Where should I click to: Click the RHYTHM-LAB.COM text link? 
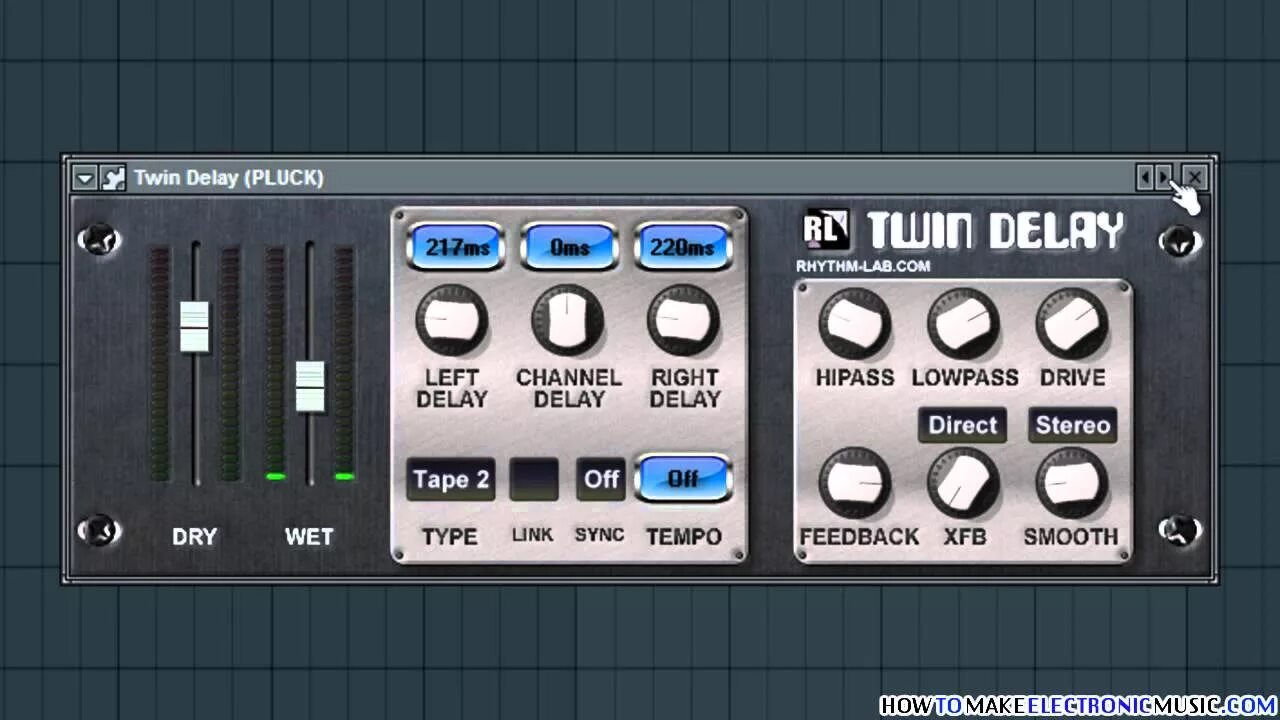coord(863,266)
